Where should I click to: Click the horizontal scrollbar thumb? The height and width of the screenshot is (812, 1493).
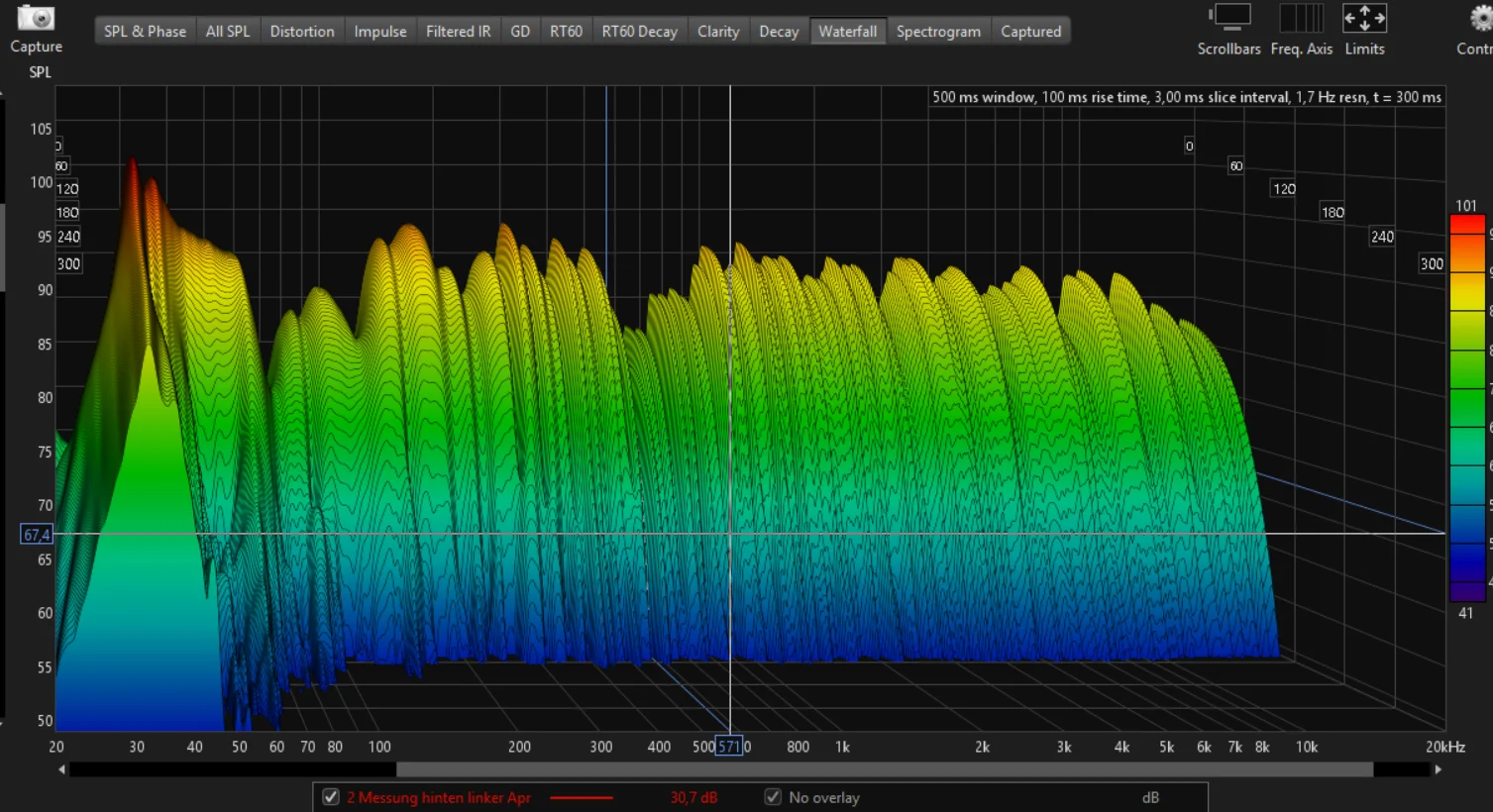tap(885, 769)
